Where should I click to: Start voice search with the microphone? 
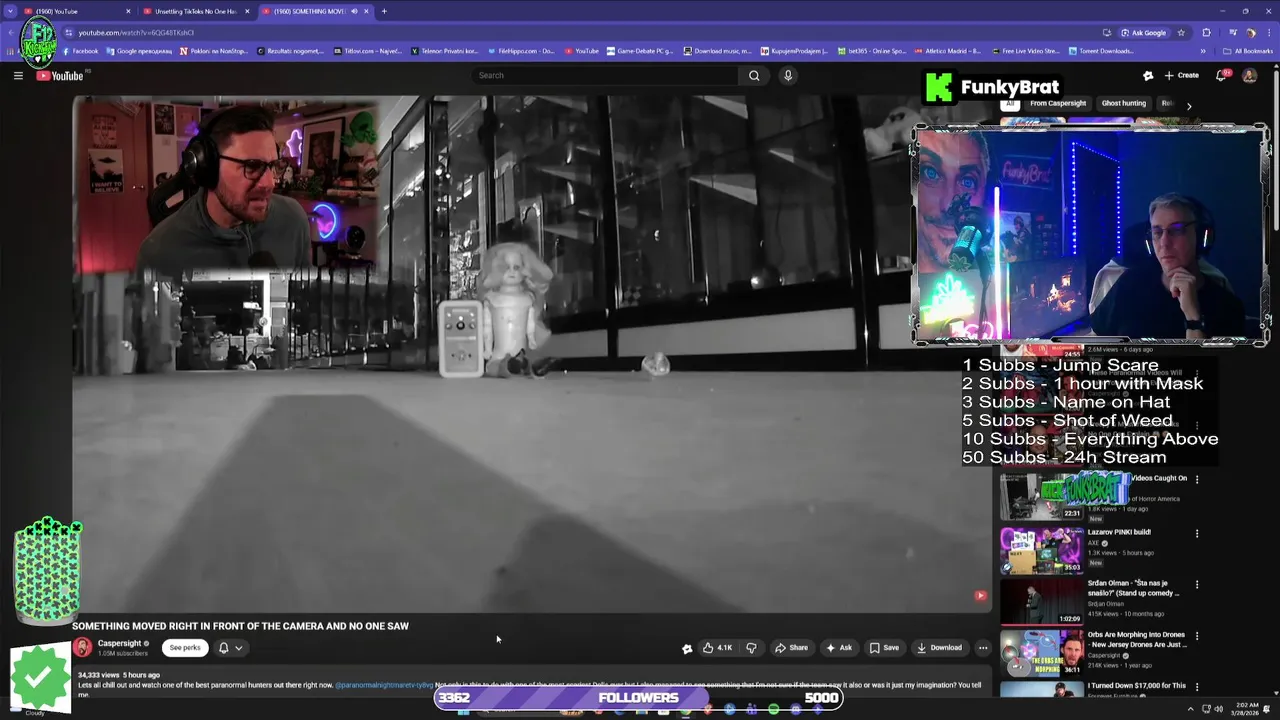(788, 75)
